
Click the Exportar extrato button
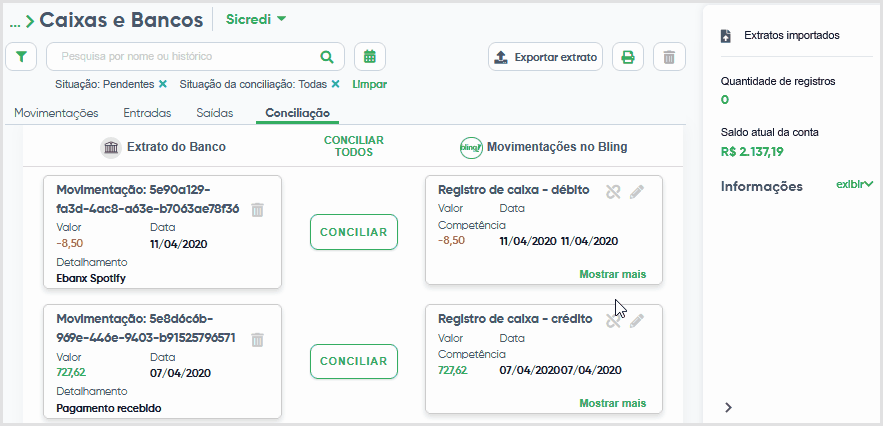point(546,56)
